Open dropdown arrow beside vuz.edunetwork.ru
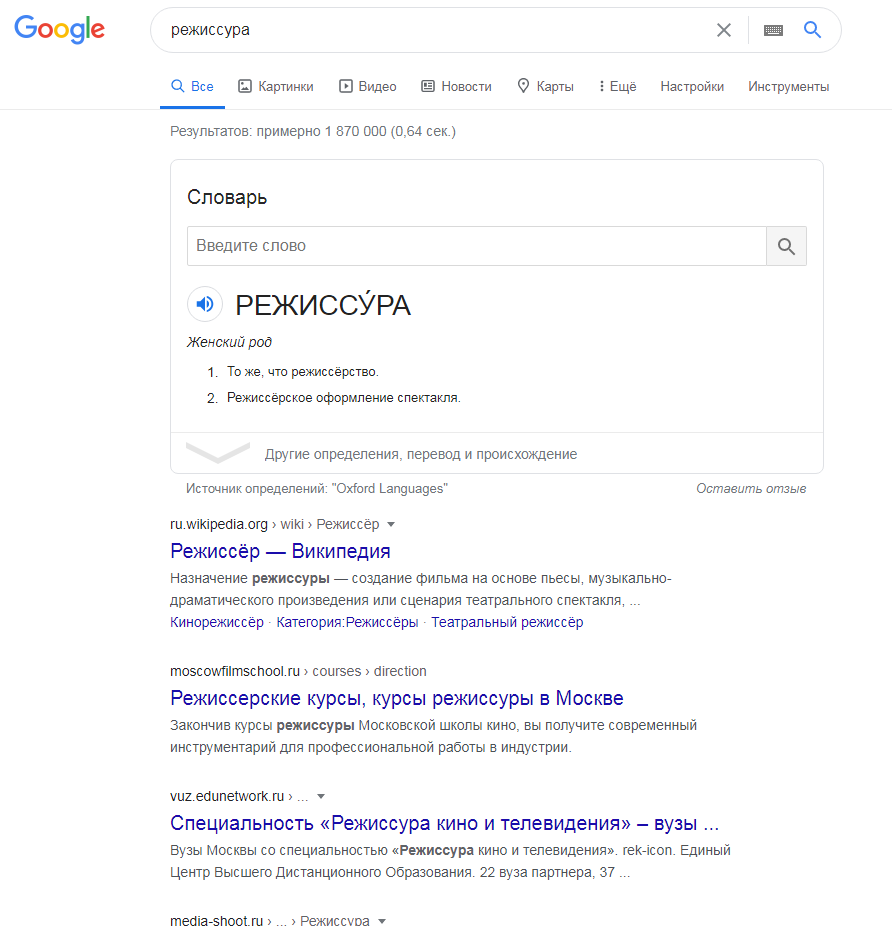This screenshot has width=892, height=926. (321, 797)
